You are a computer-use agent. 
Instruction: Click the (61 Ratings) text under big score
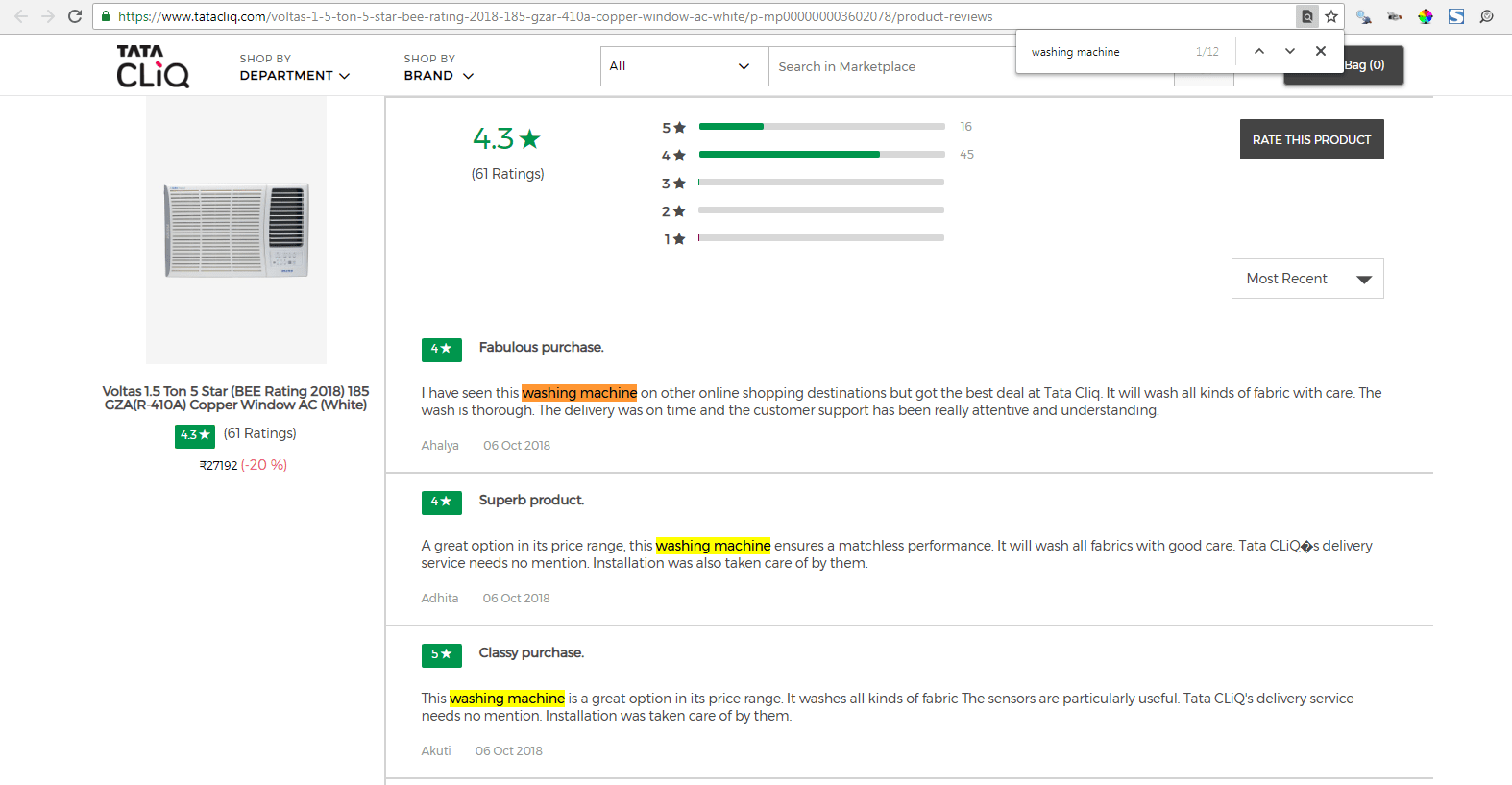[x=507, y=174]
